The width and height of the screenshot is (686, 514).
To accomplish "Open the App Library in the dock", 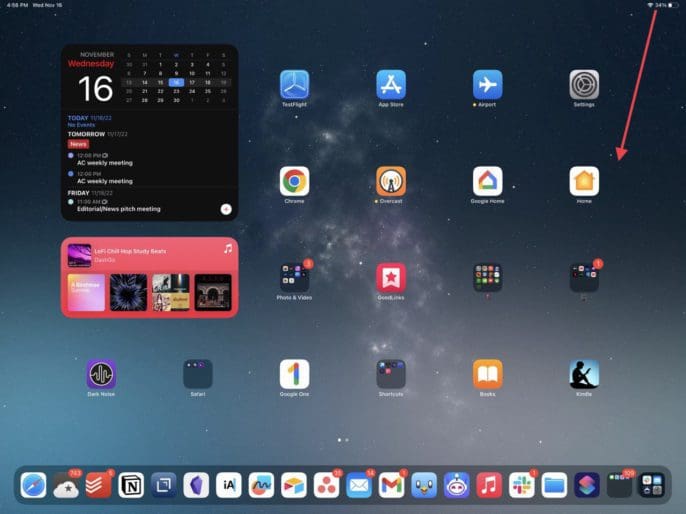I will coord(652,485).
